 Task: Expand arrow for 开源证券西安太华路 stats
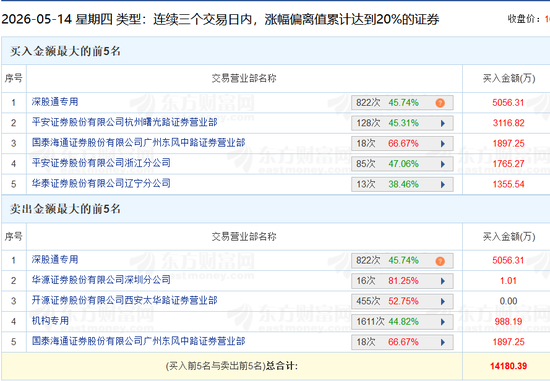(x=443, y=301)
